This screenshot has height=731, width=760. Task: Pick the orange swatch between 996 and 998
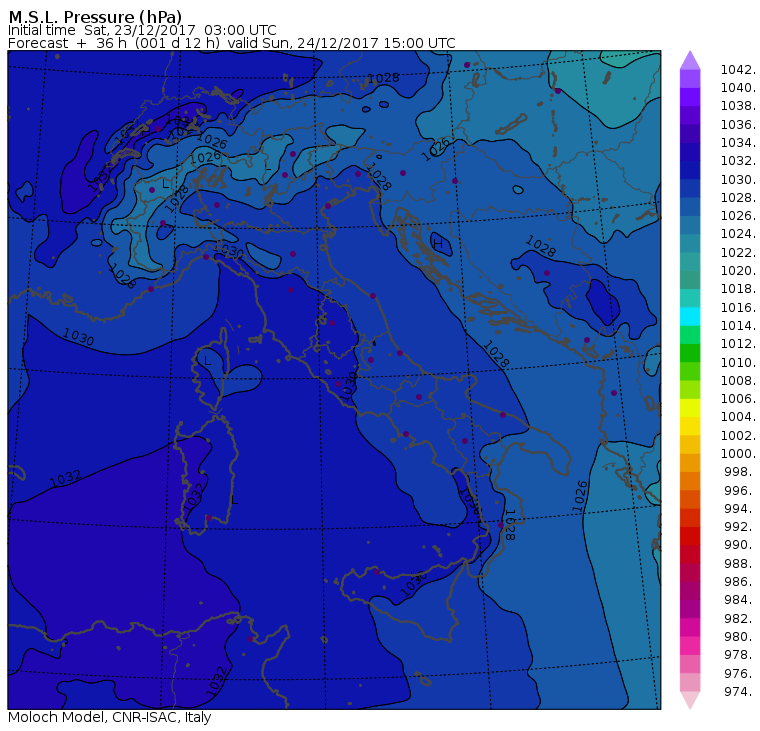click(690, 481)
